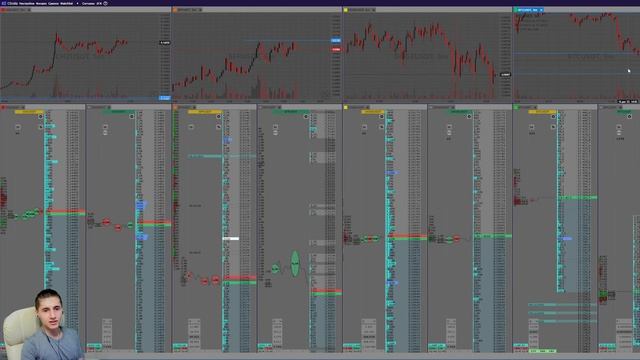Click the green ticker bar in the fourth order book
The image size is (640, 360).
(x=291, y=112)
